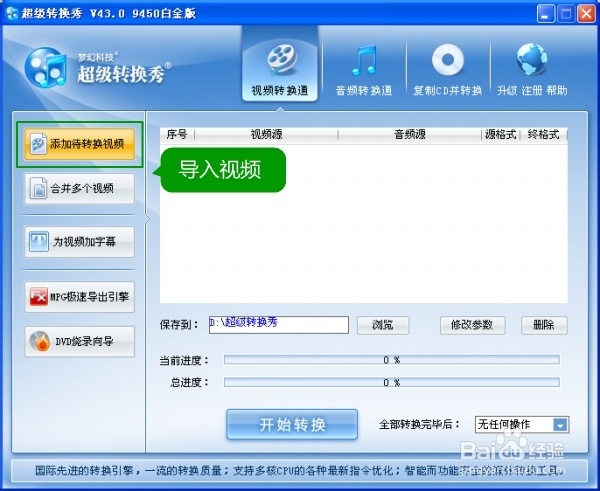Minimize the 超级转换秀 window
The width and height of the screenshot is (600, 491).
coord(545,14)
